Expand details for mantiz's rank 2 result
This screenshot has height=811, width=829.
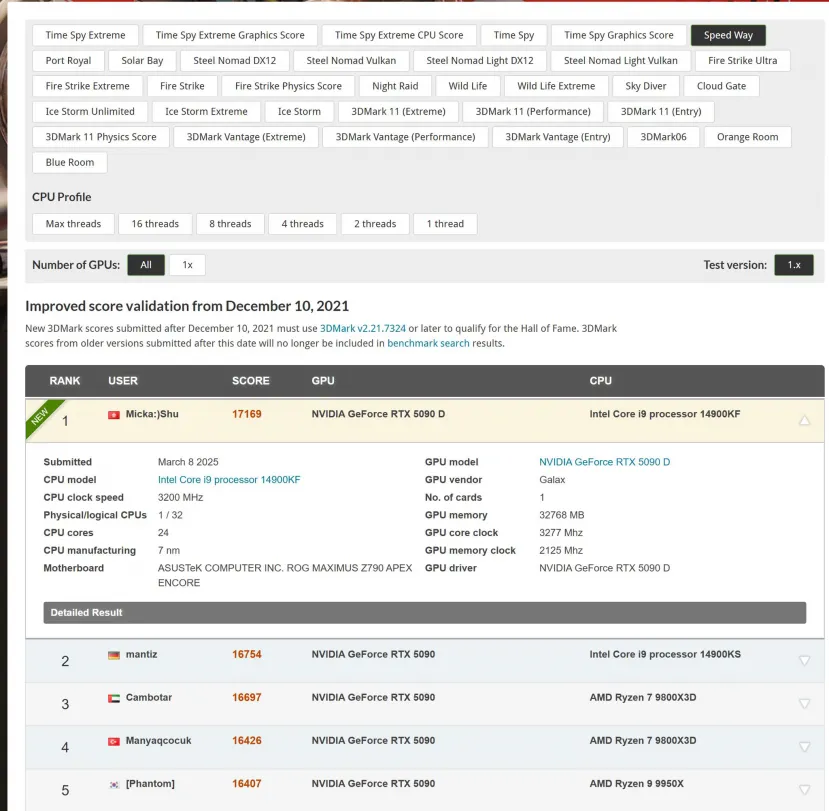804,661
